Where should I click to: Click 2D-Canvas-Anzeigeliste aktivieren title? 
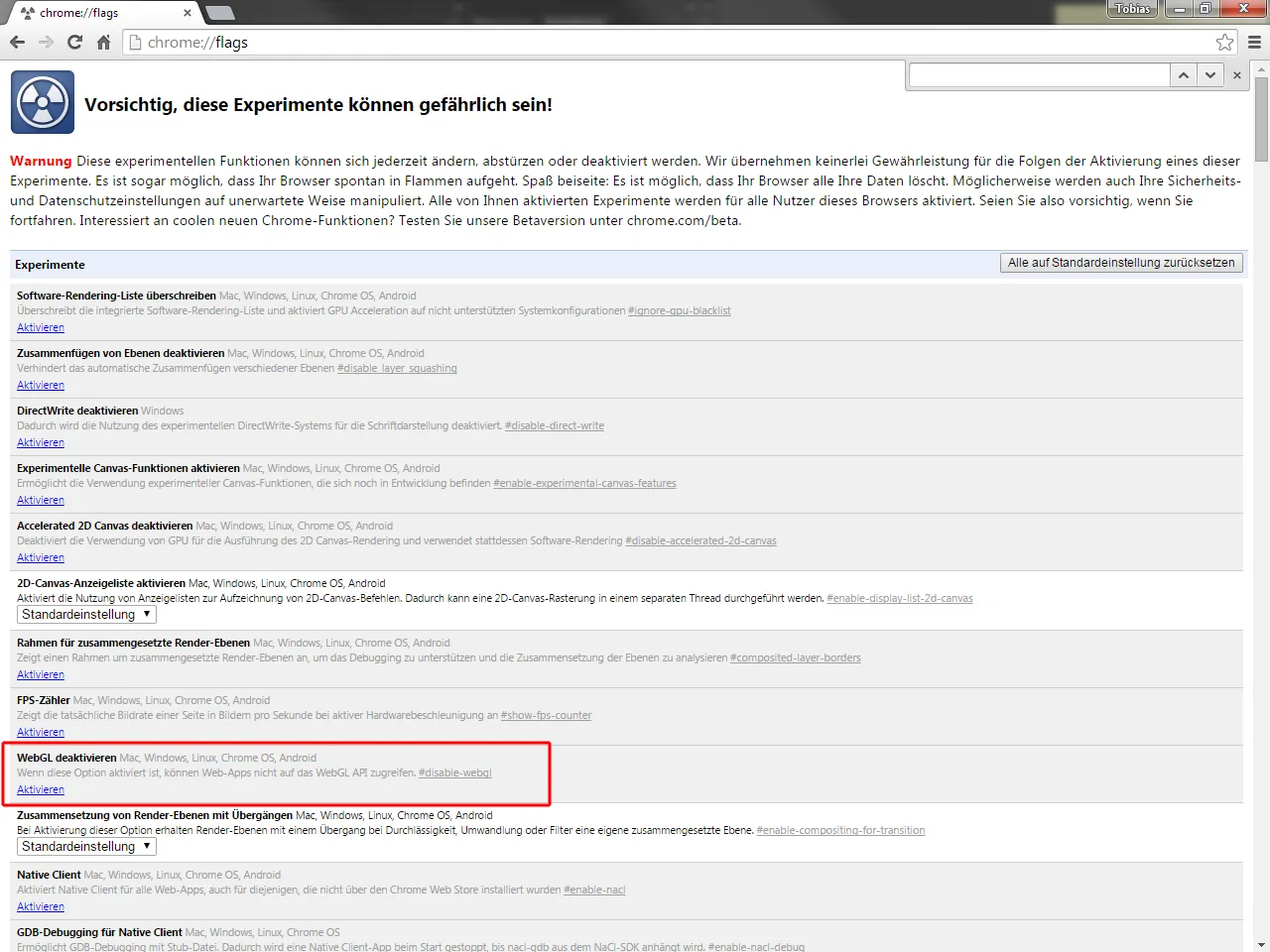tap(101, 583)
